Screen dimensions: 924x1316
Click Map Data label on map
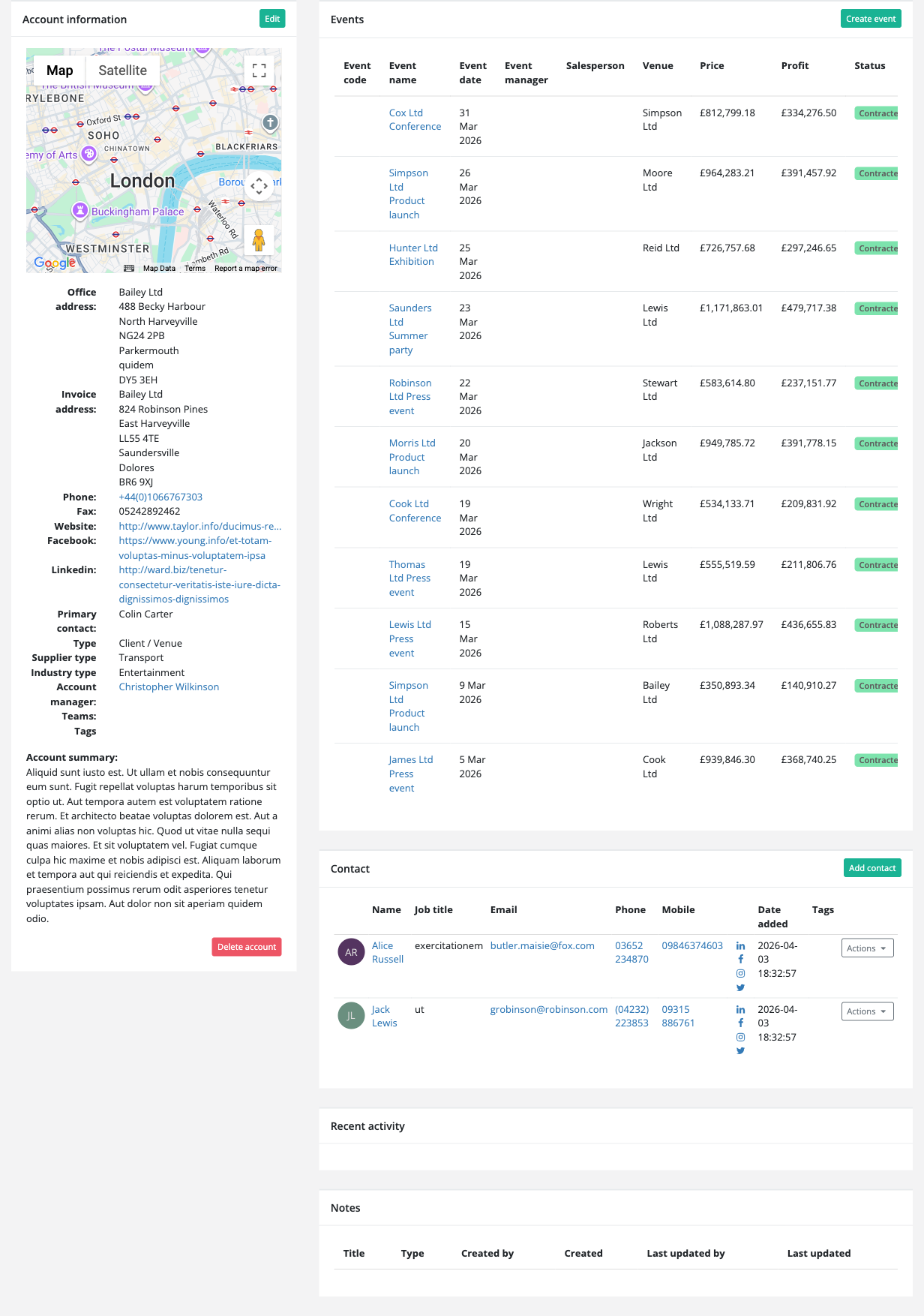(x=159, y=269)
